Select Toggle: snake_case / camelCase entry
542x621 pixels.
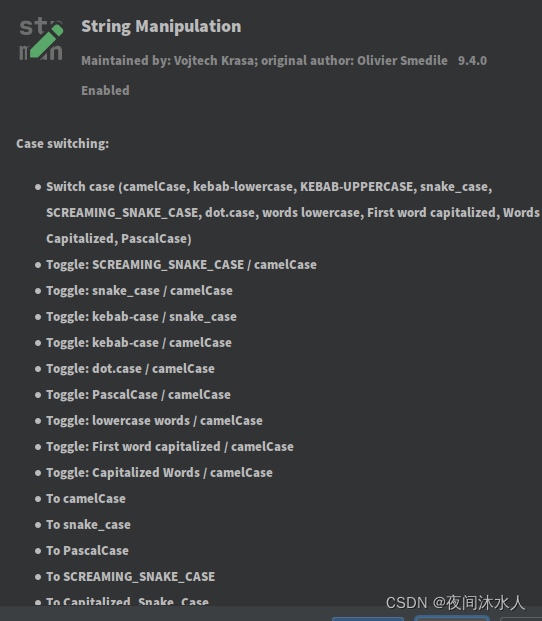139,291
